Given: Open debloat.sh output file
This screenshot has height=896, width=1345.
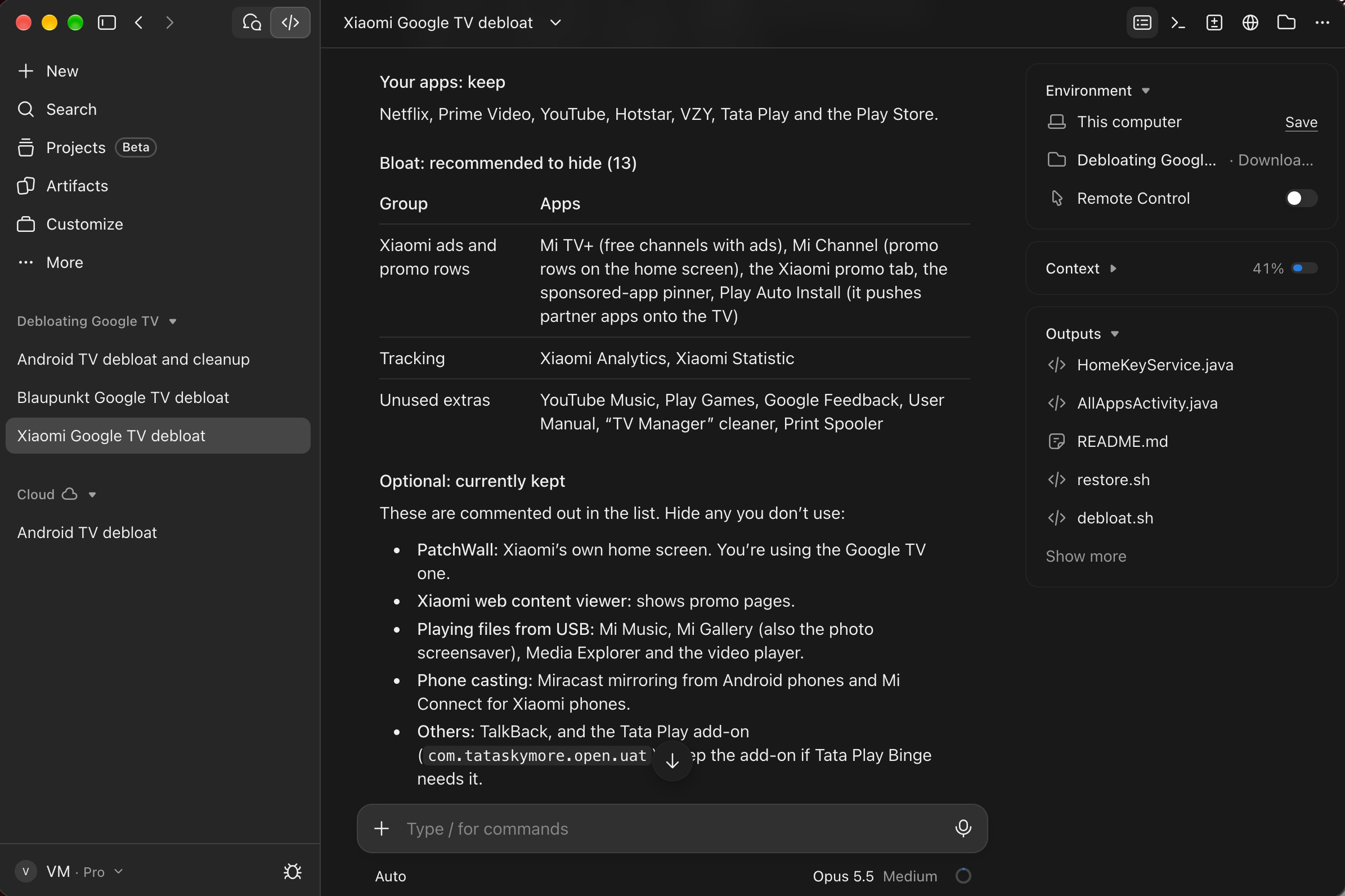Looking at the screenshot, I should click(1115, 518).
